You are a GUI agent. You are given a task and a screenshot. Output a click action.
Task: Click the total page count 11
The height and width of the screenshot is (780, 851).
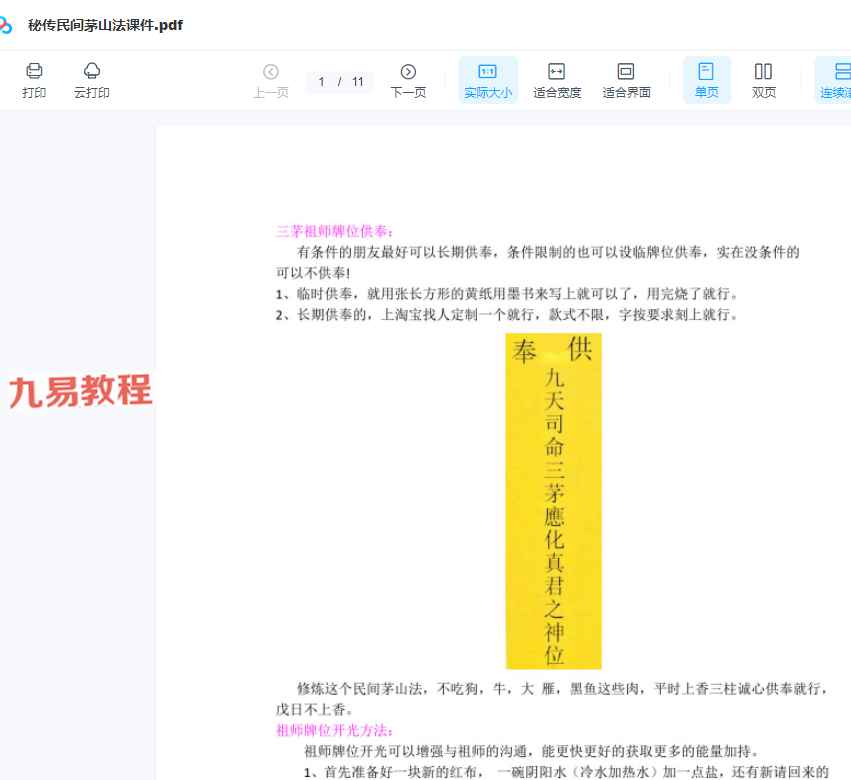point(357,82)
